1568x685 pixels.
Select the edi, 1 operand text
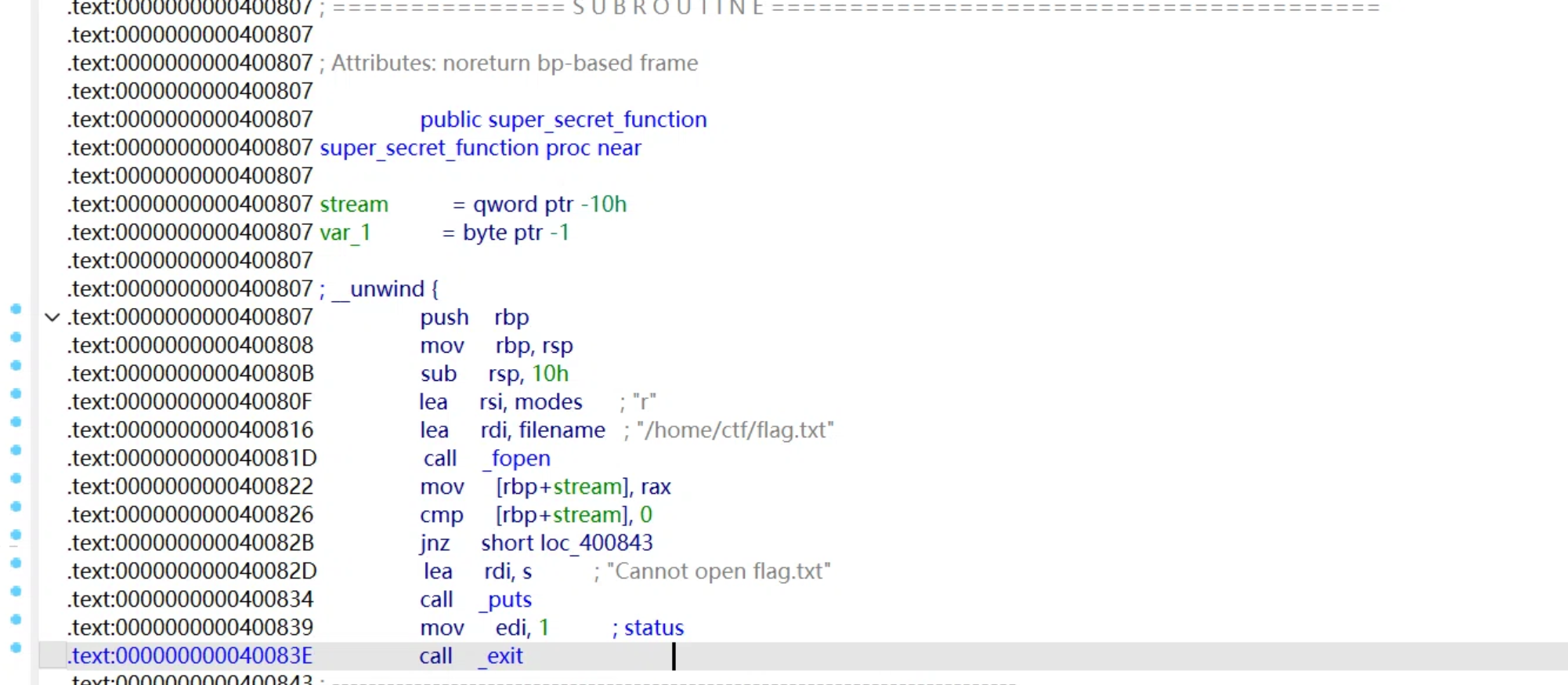point(522,628)
